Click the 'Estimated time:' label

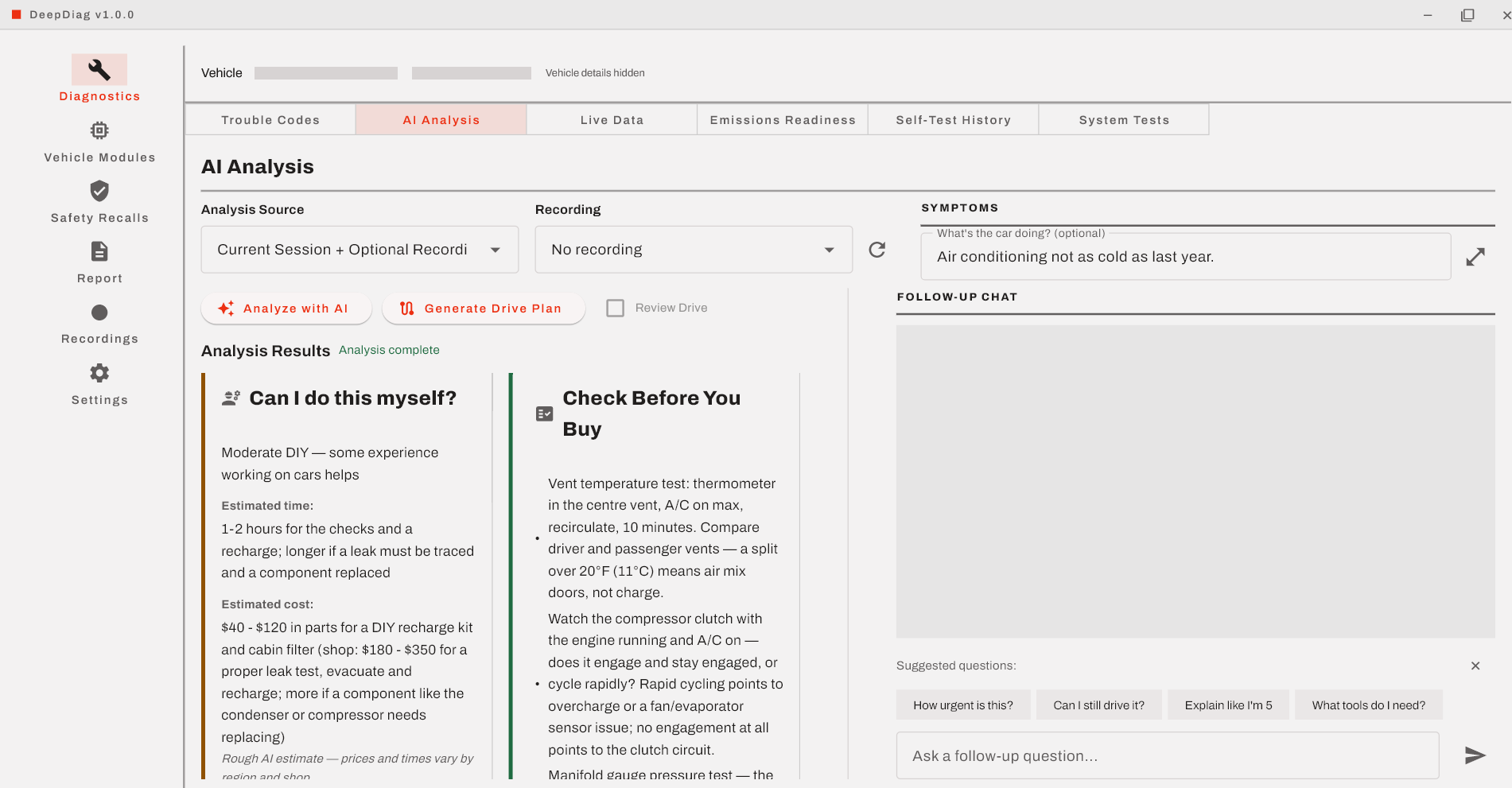[267, 506]
